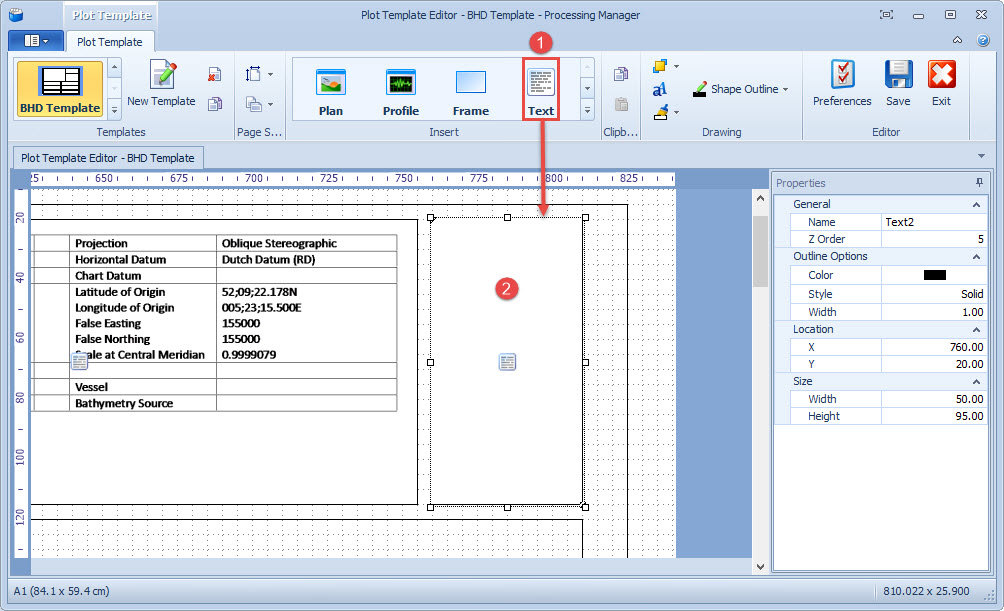
Task: Expand the Insert gallery dropdown
Action: pyautogui.click(x=587, y=110)
